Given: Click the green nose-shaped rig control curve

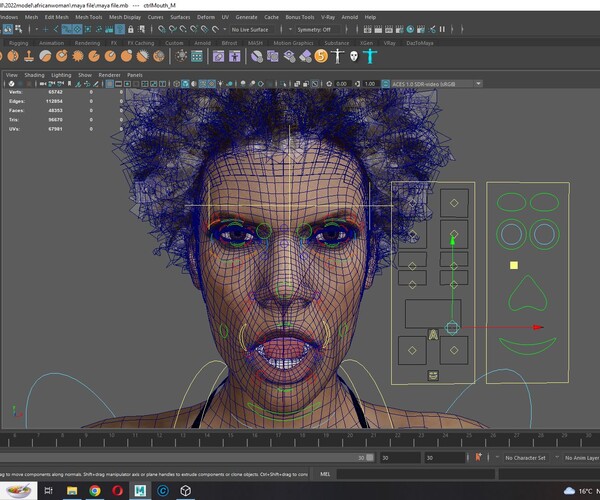Looking at the screenshot, I should coord(527,293).
